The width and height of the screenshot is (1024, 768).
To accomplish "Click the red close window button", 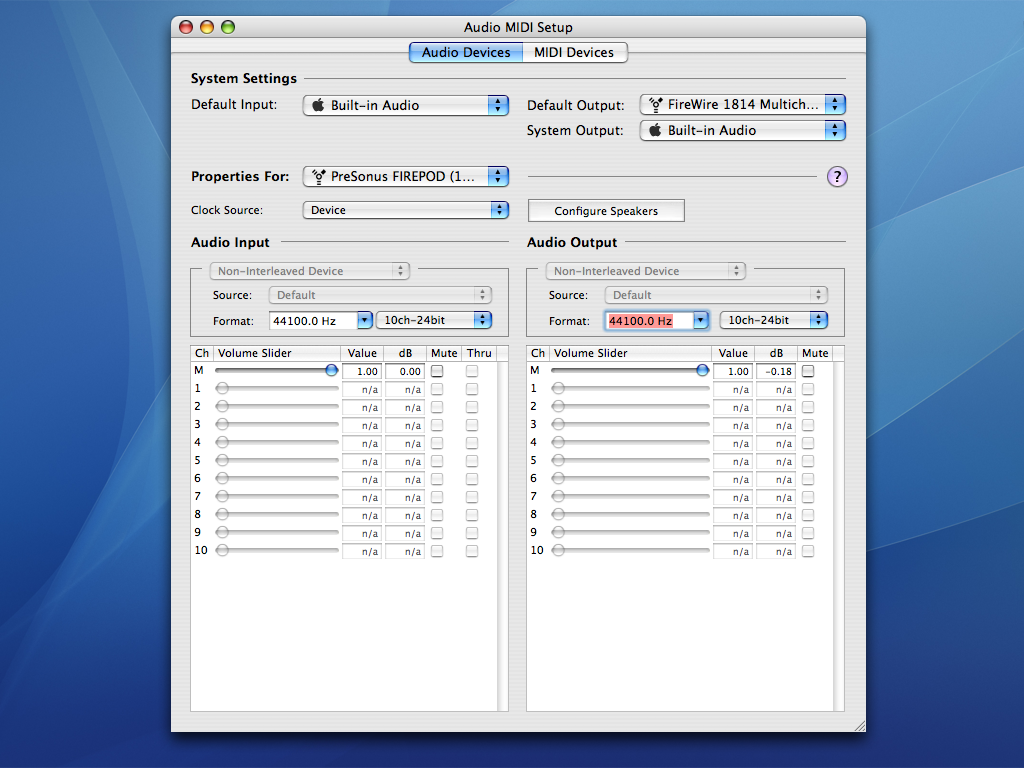I will click(186, 27).
